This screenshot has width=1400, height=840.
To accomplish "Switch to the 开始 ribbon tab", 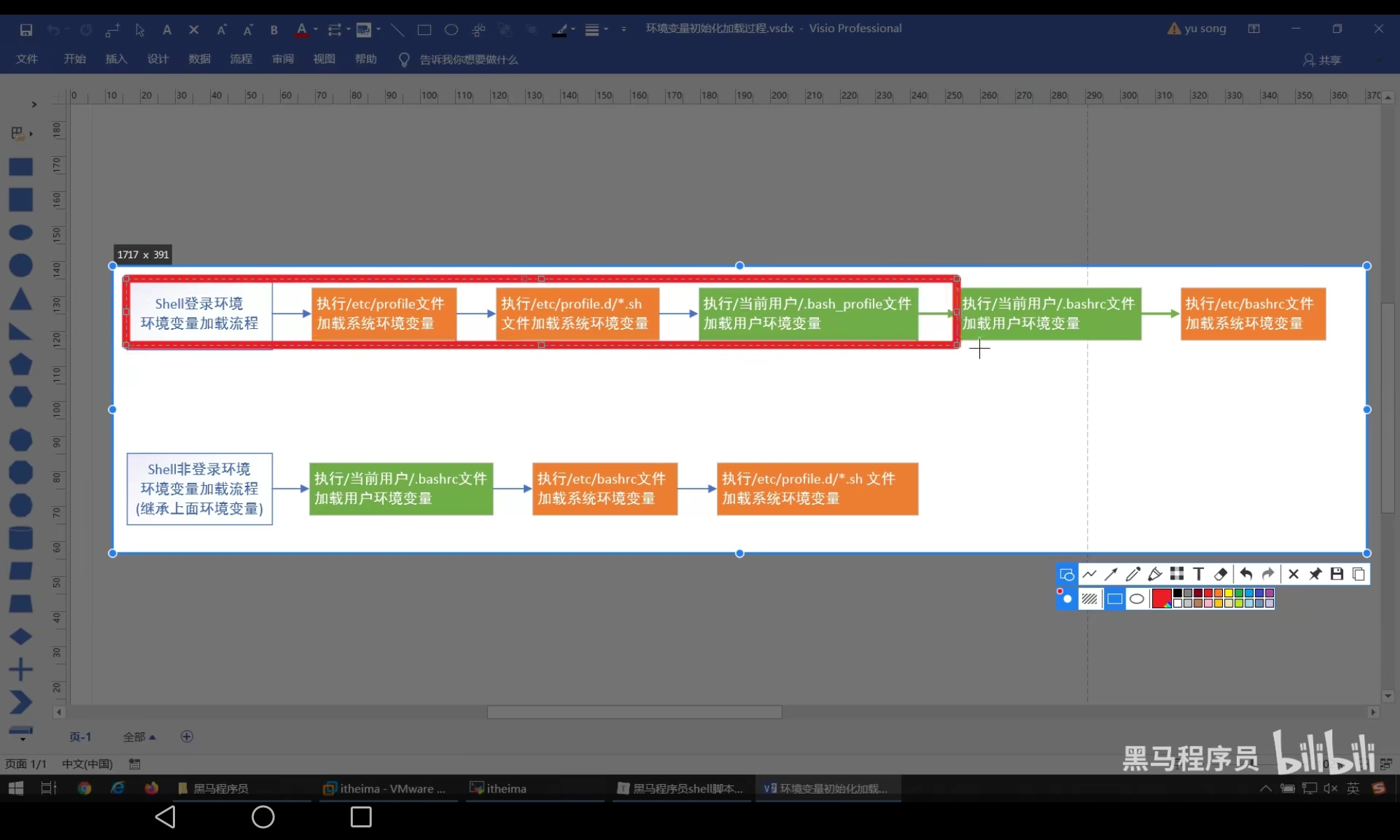I will [75, 59].
